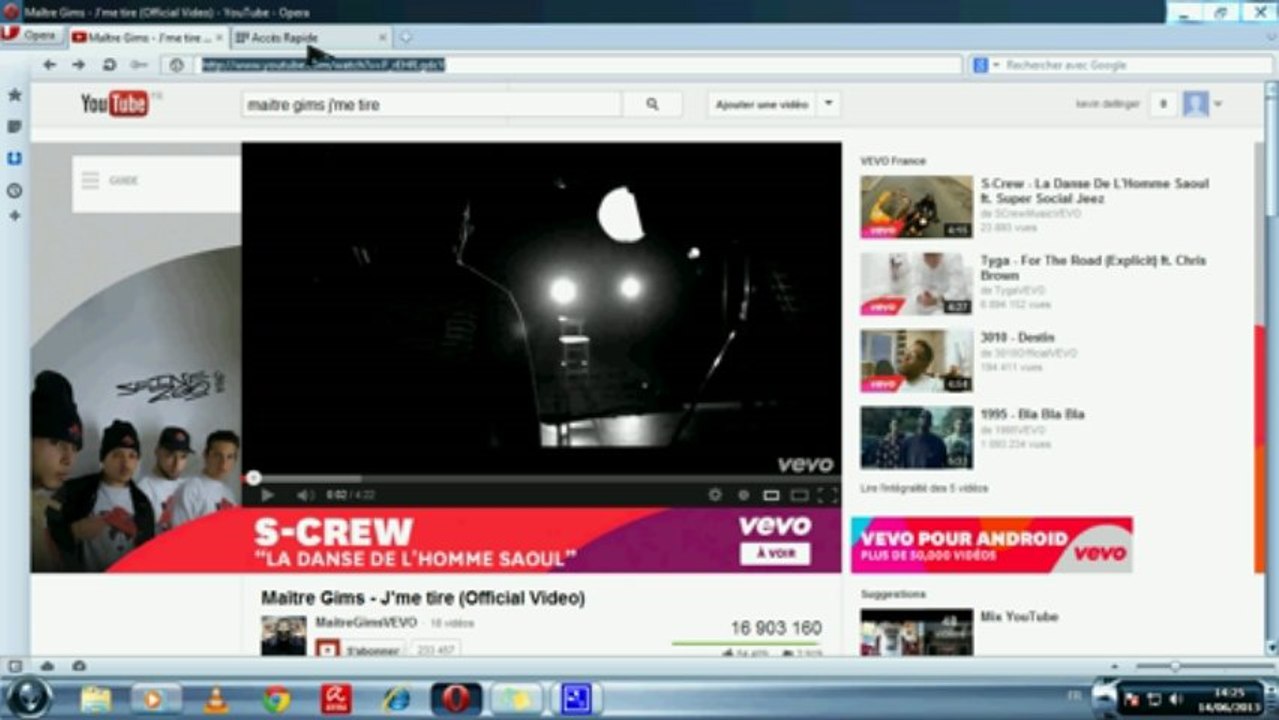Click the video progress bar

click(x=540, y=478)
